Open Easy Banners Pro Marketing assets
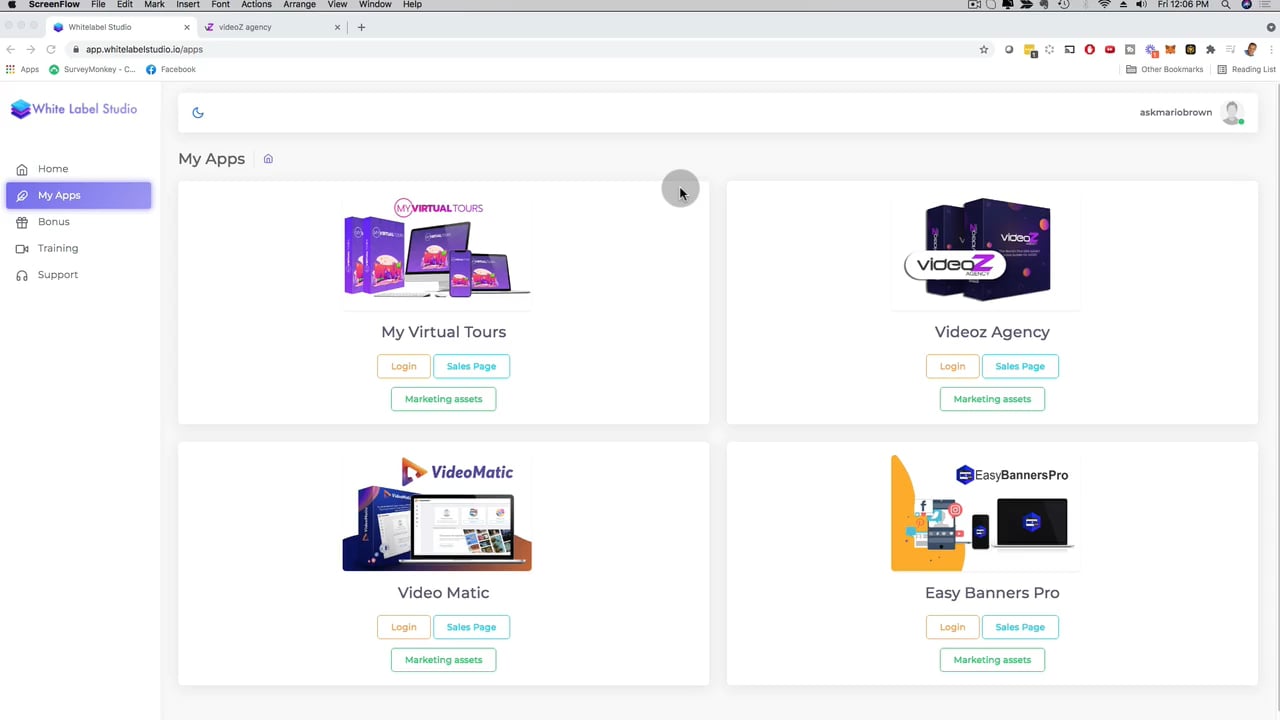This screenshot has width=1280, height=720. click(992, 660)
